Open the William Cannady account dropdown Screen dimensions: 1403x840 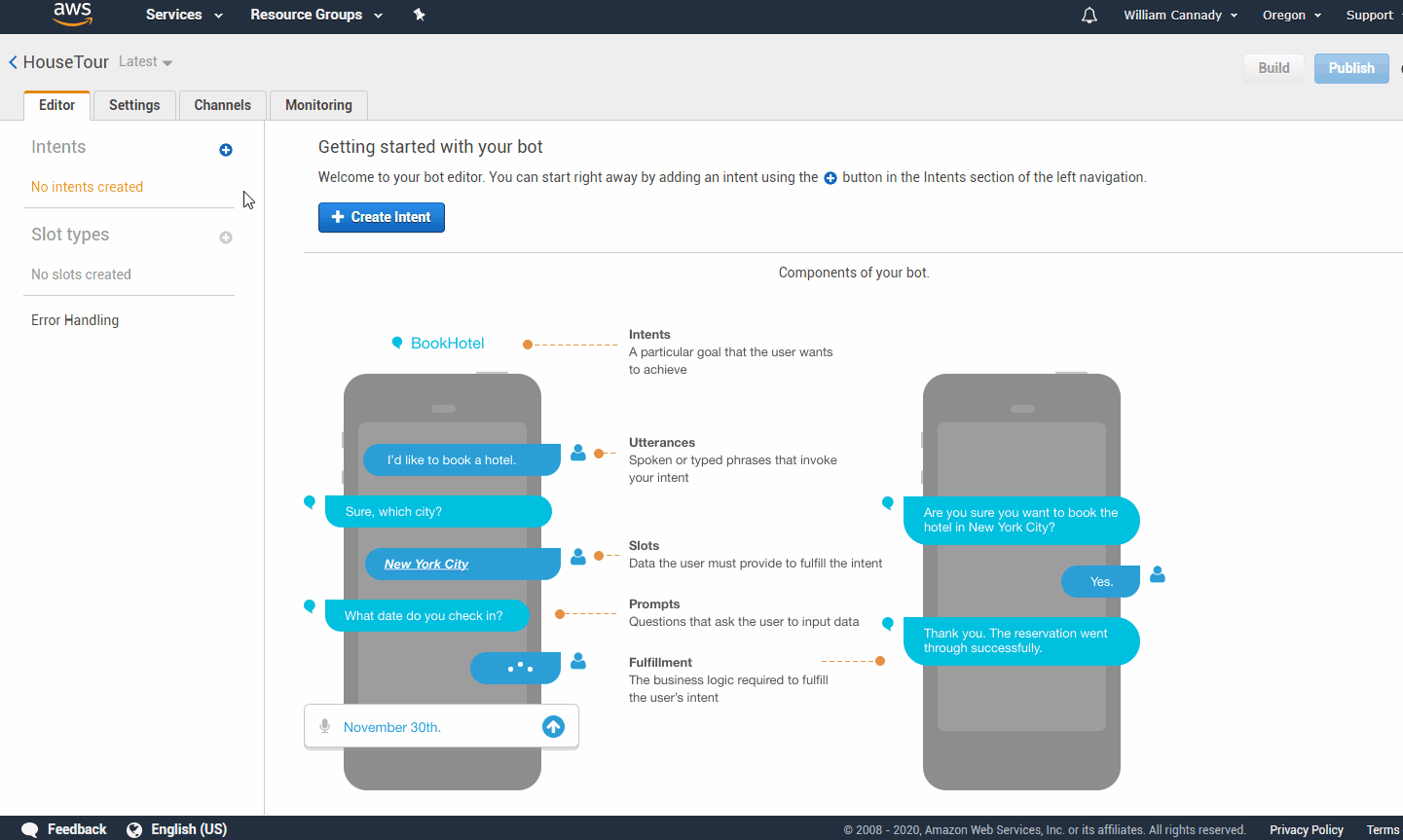click(1181, 15)
